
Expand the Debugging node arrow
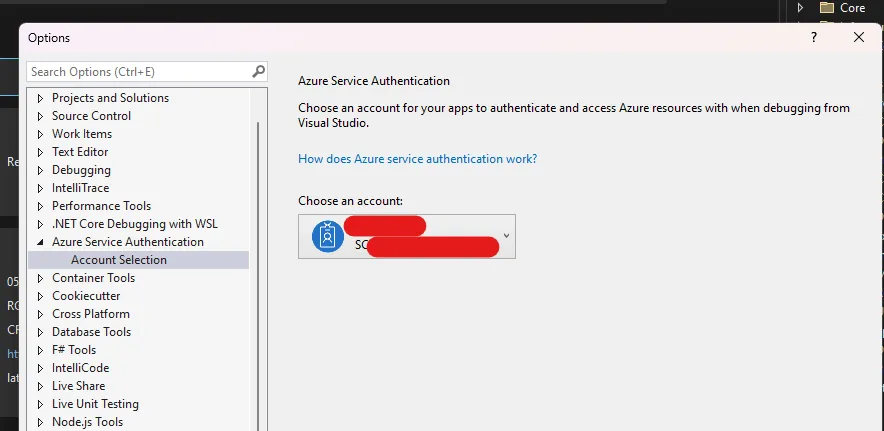40,170
